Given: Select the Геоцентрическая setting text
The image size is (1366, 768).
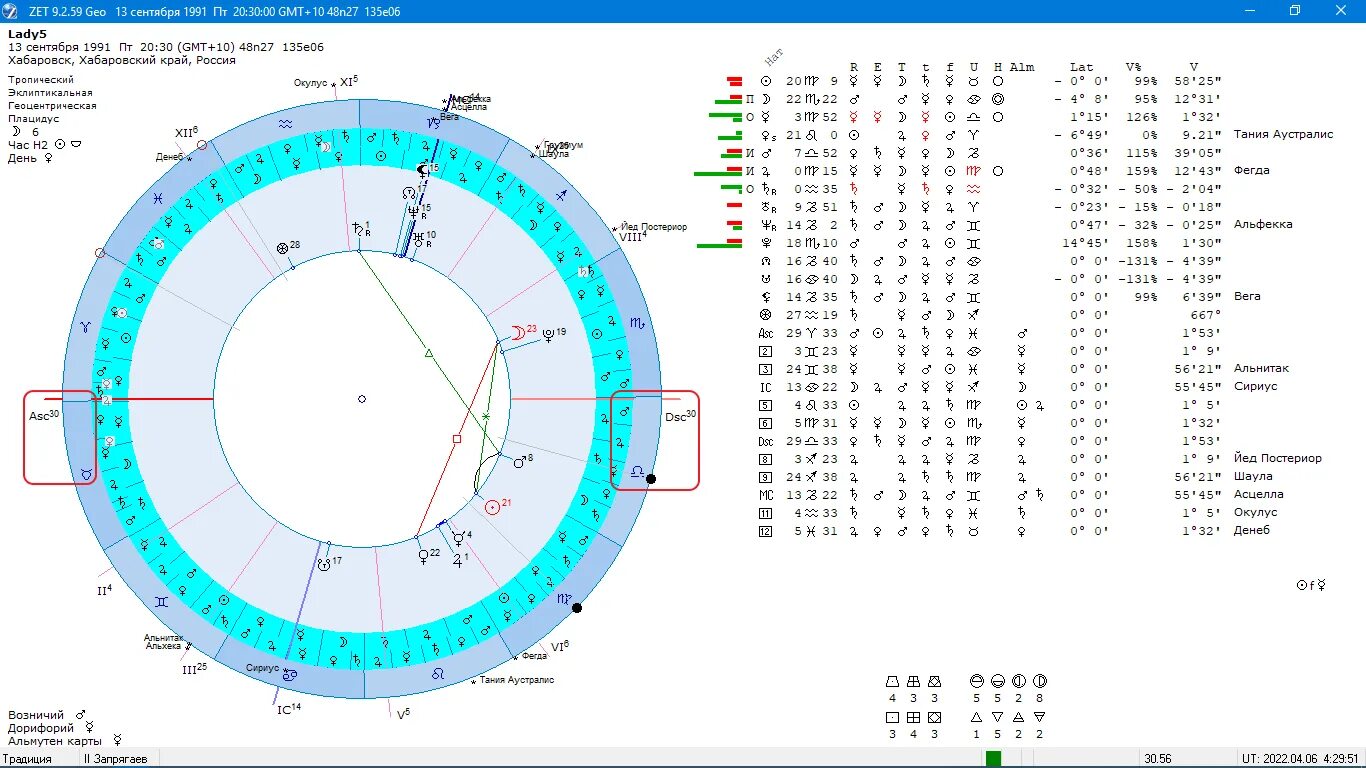Looking at the screenshot, I should pyautogui.click(x=52, y=105).
